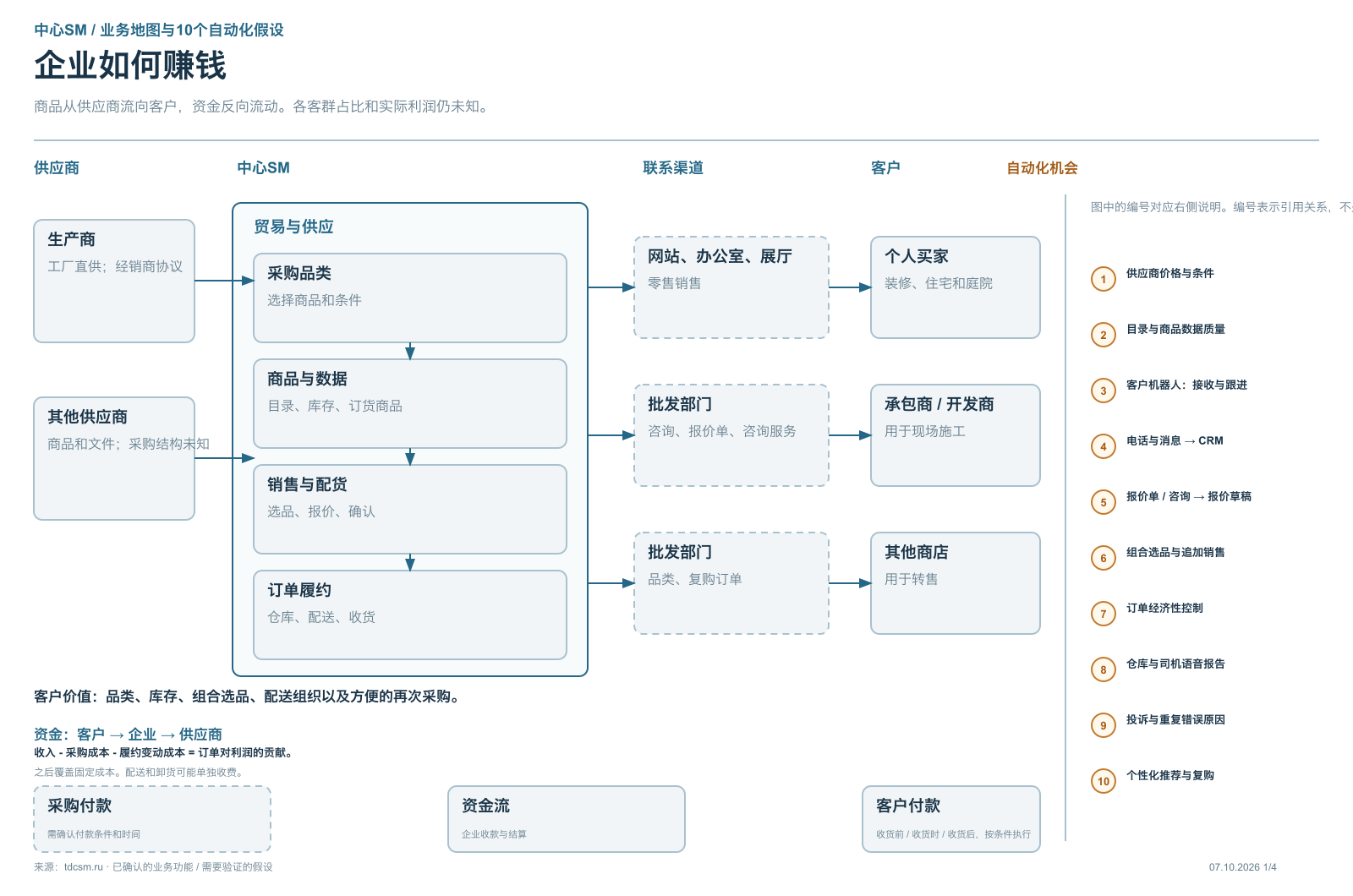Click the 订单履约 block

click(x=410, y=615)
